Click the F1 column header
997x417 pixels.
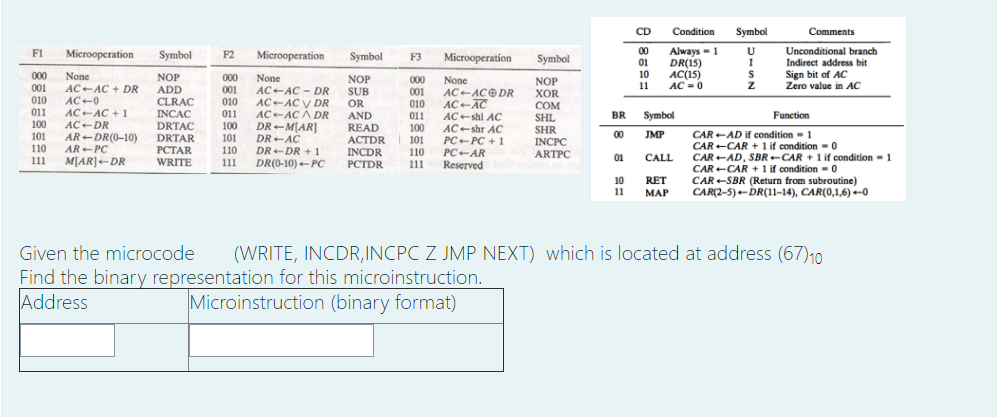coord(38,54)
